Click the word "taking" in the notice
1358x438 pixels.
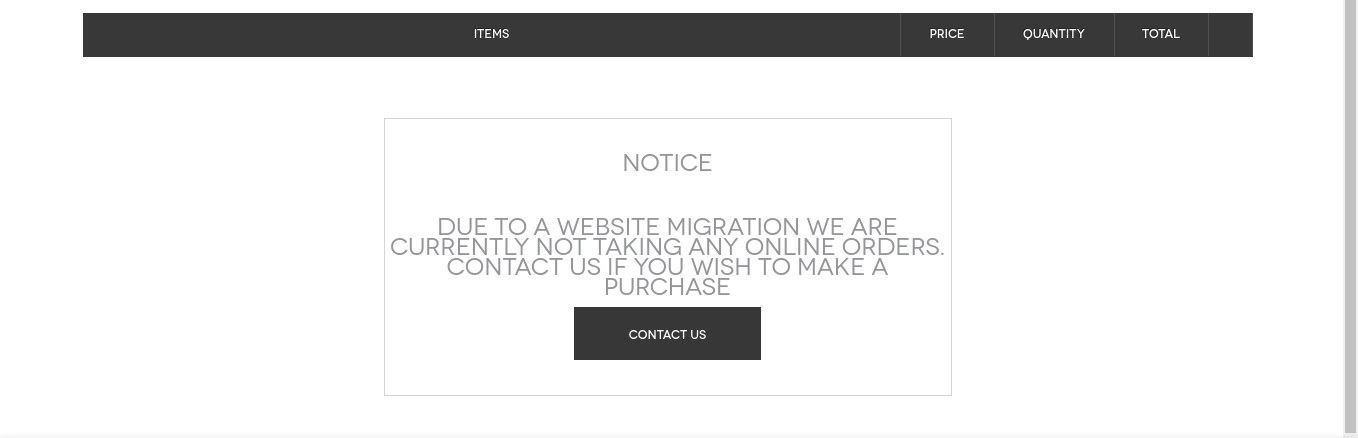(638, 247)
